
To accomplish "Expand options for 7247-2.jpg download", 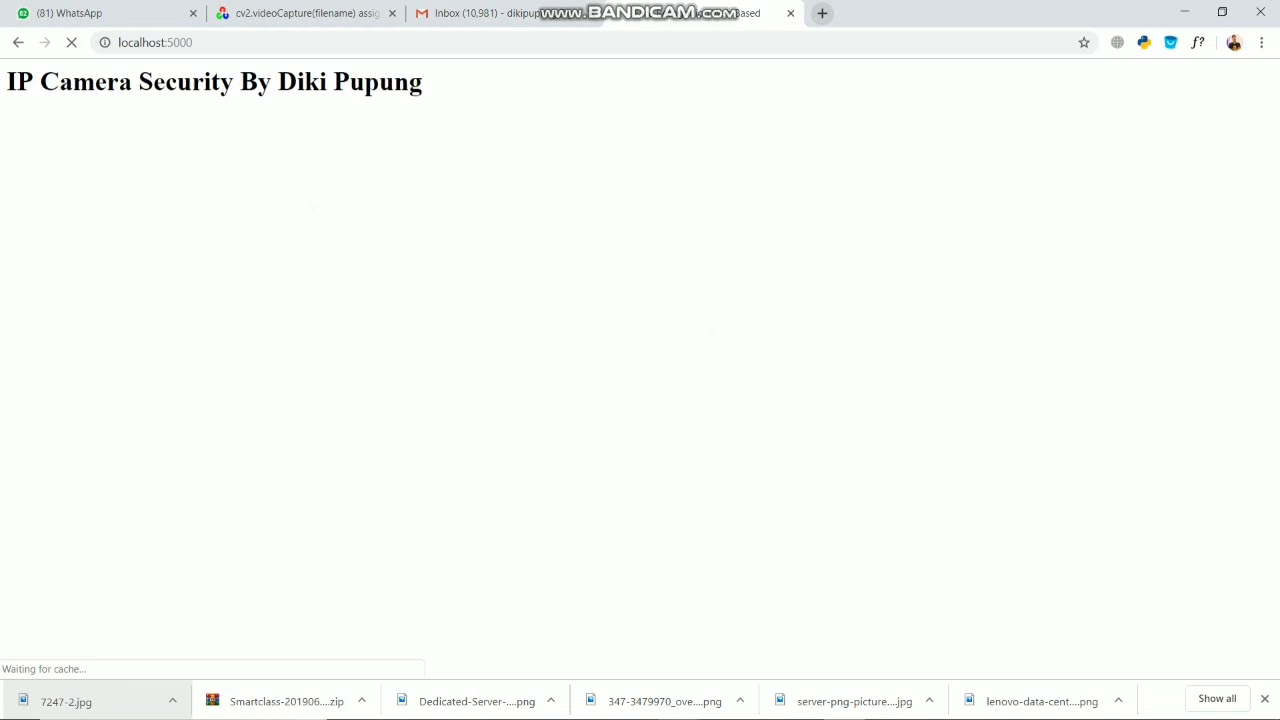I will 172,701.
